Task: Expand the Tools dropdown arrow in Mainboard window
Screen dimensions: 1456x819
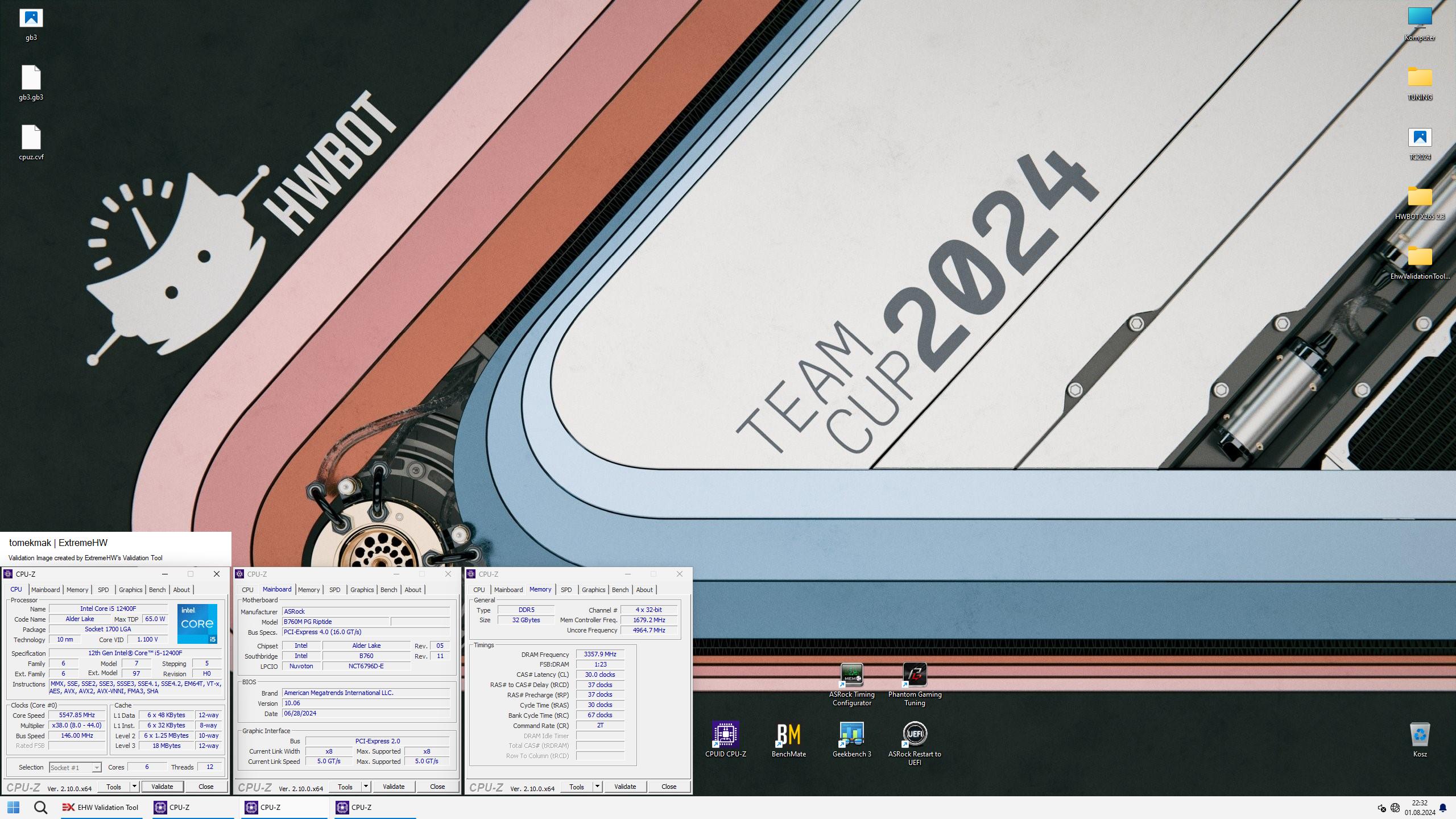Action: click(366, 787)
